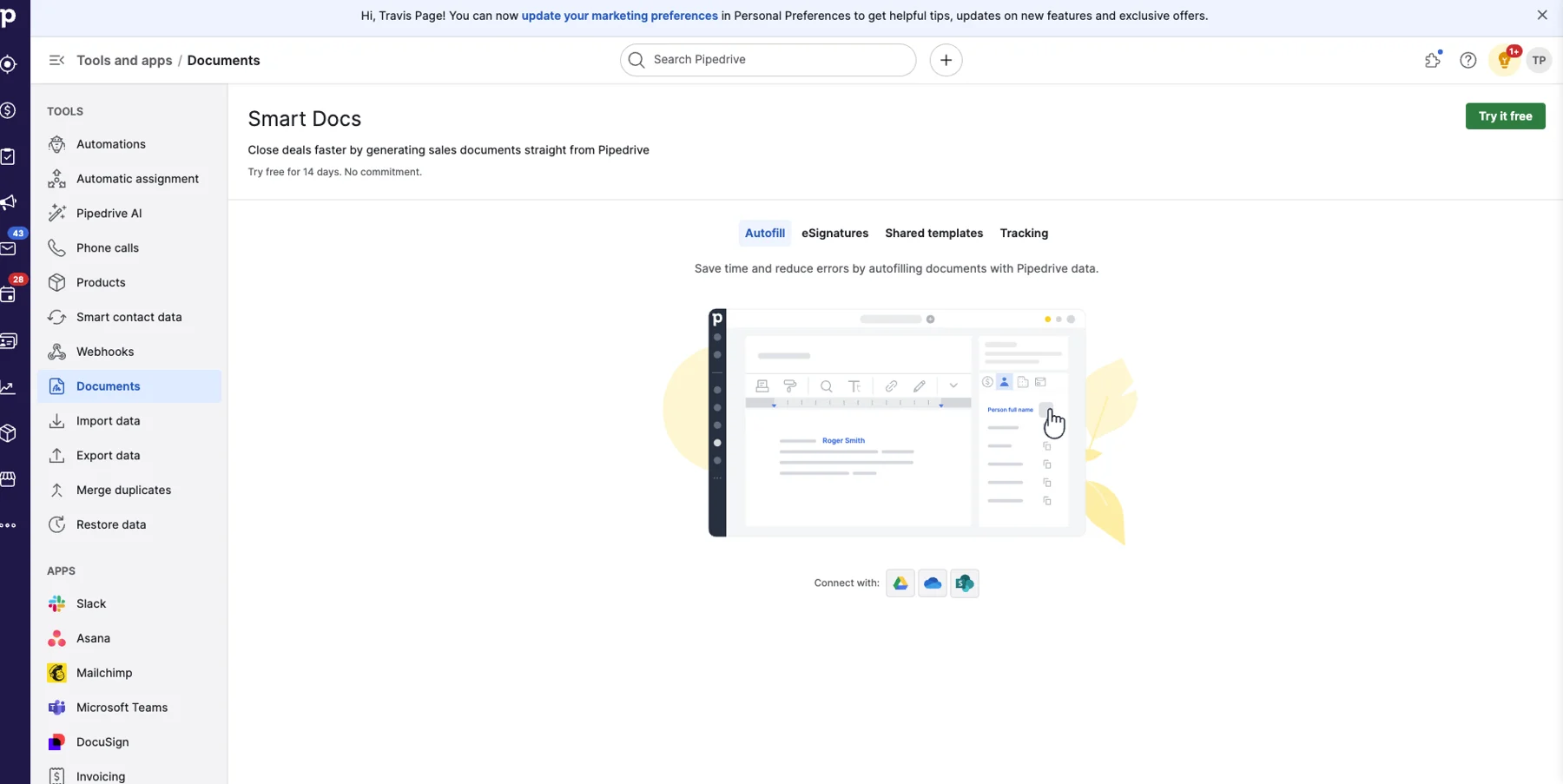Open Mail inbox icon with 43 badge
The width and height of the screenshot is (1563, 784).
click(x=8, y=249)
